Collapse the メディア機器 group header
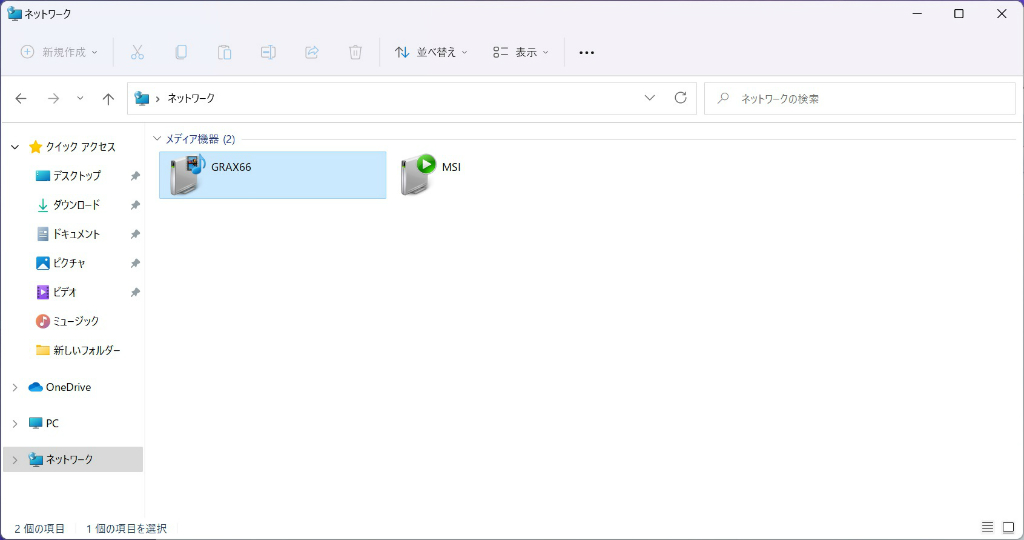 (x=157, y=138)
